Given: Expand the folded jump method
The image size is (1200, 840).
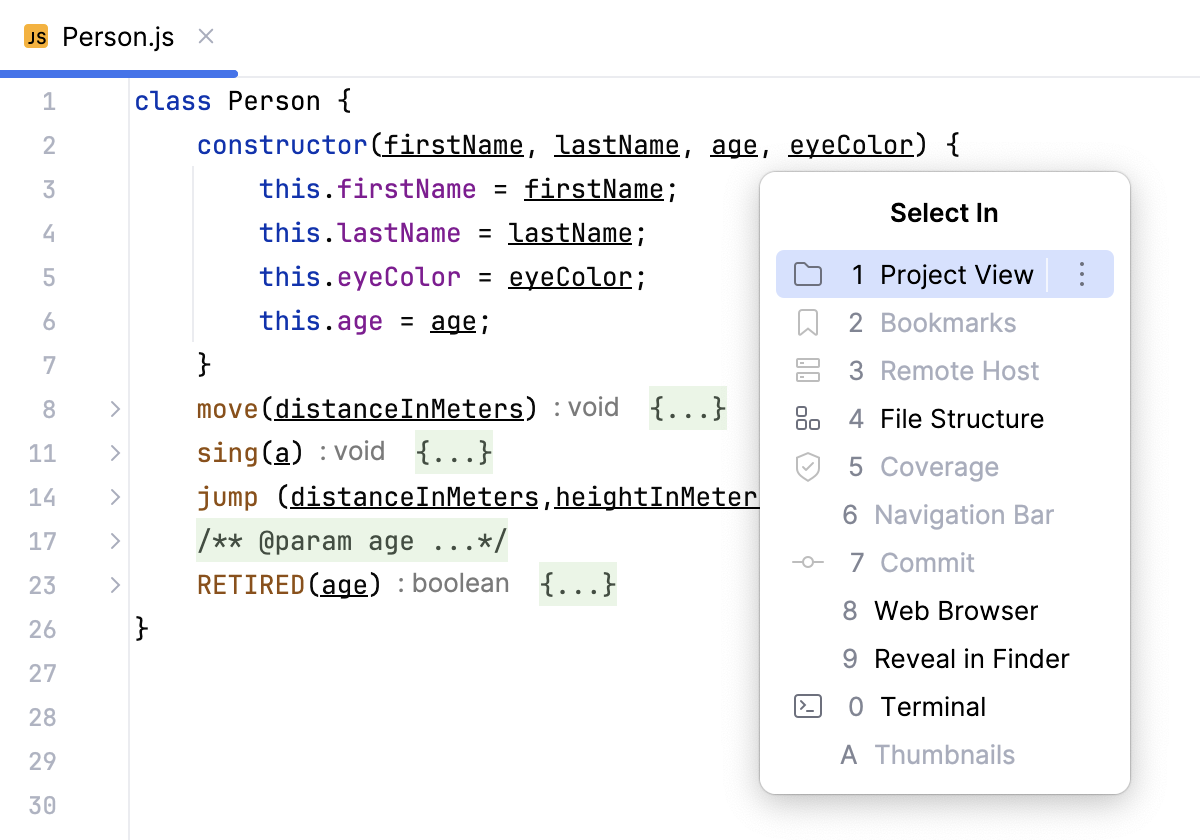Looking at the screenshot, I should coord(115,497).
